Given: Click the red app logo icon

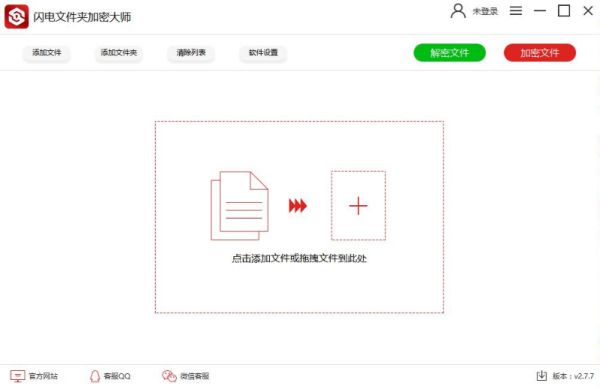Looking at the screenshot, I should [x=16, y=16].
